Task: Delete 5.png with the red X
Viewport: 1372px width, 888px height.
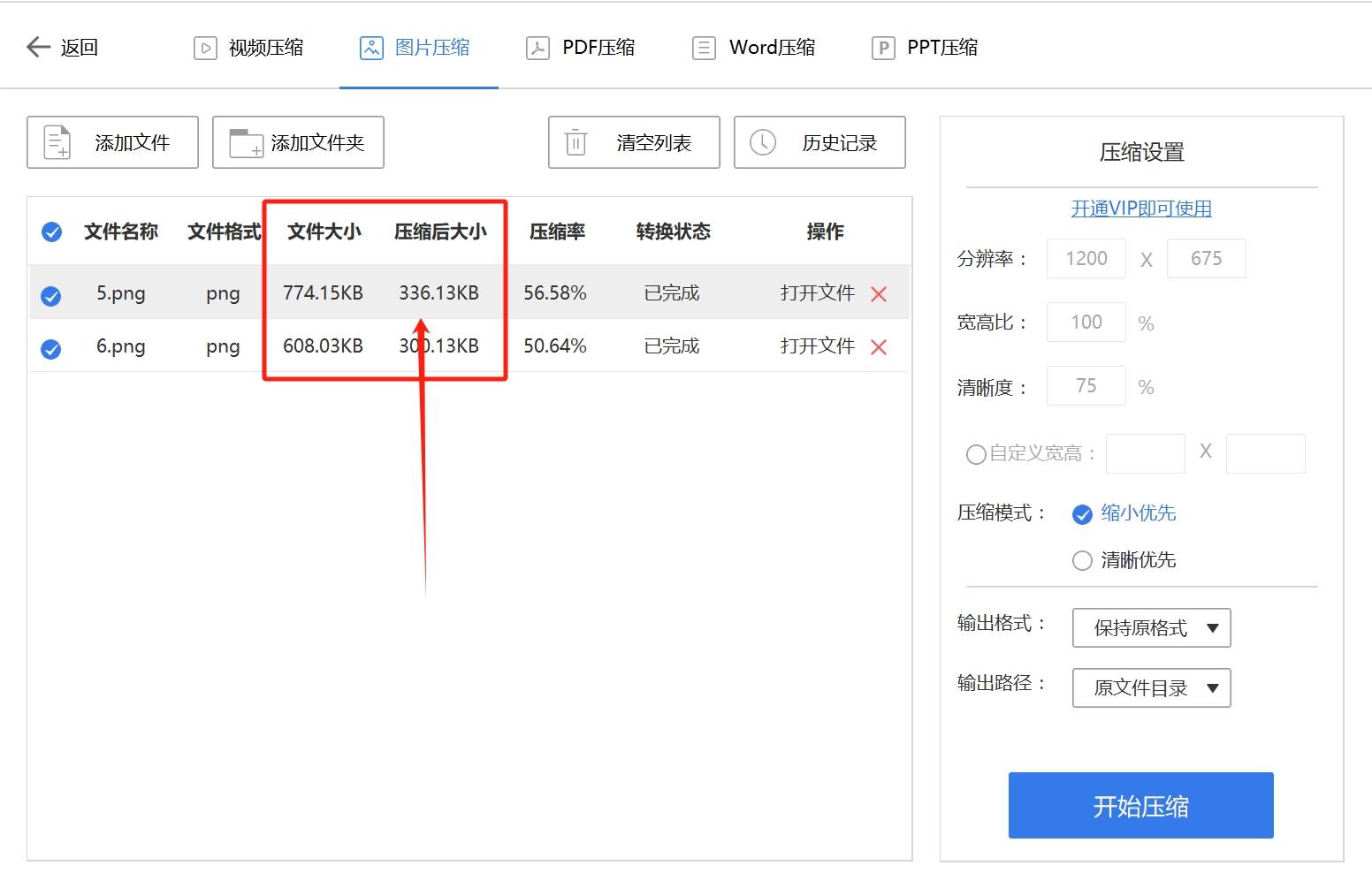Action: pyautogui.click(x=879, y=294)
